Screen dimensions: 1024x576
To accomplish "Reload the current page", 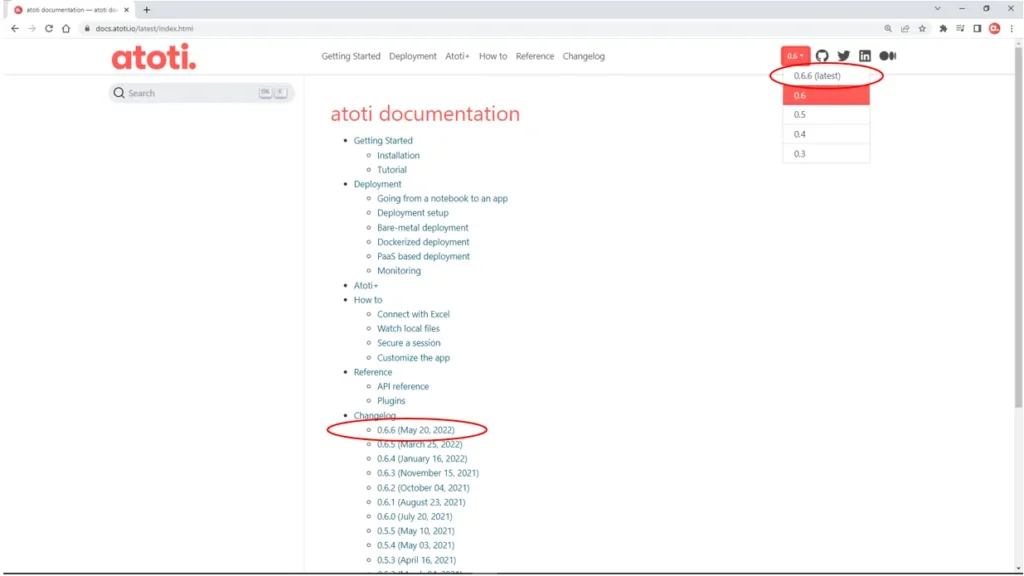I will pyautogui.click(x=49, y=29).
